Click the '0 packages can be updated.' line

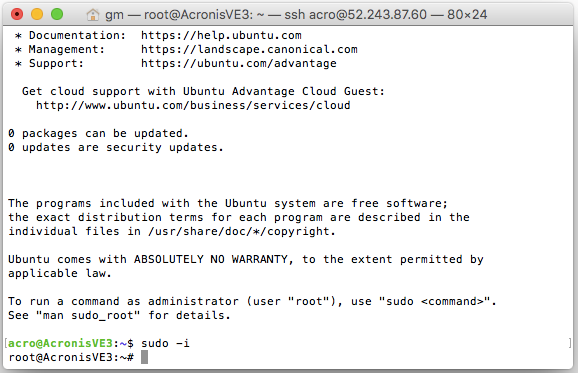[x=98, y=133]
